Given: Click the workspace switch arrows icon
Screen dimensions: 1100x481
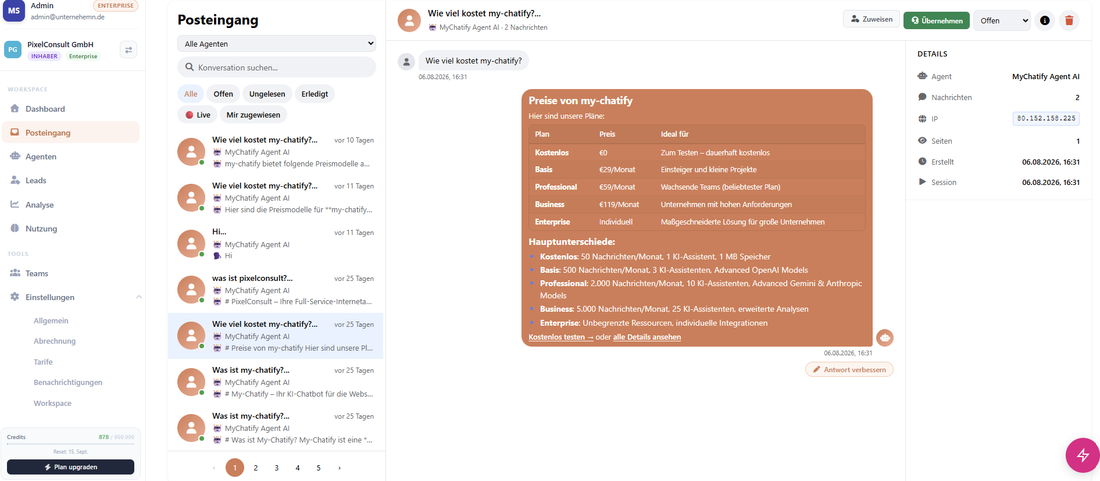Looking at the screenshot, I should point(128,49).
